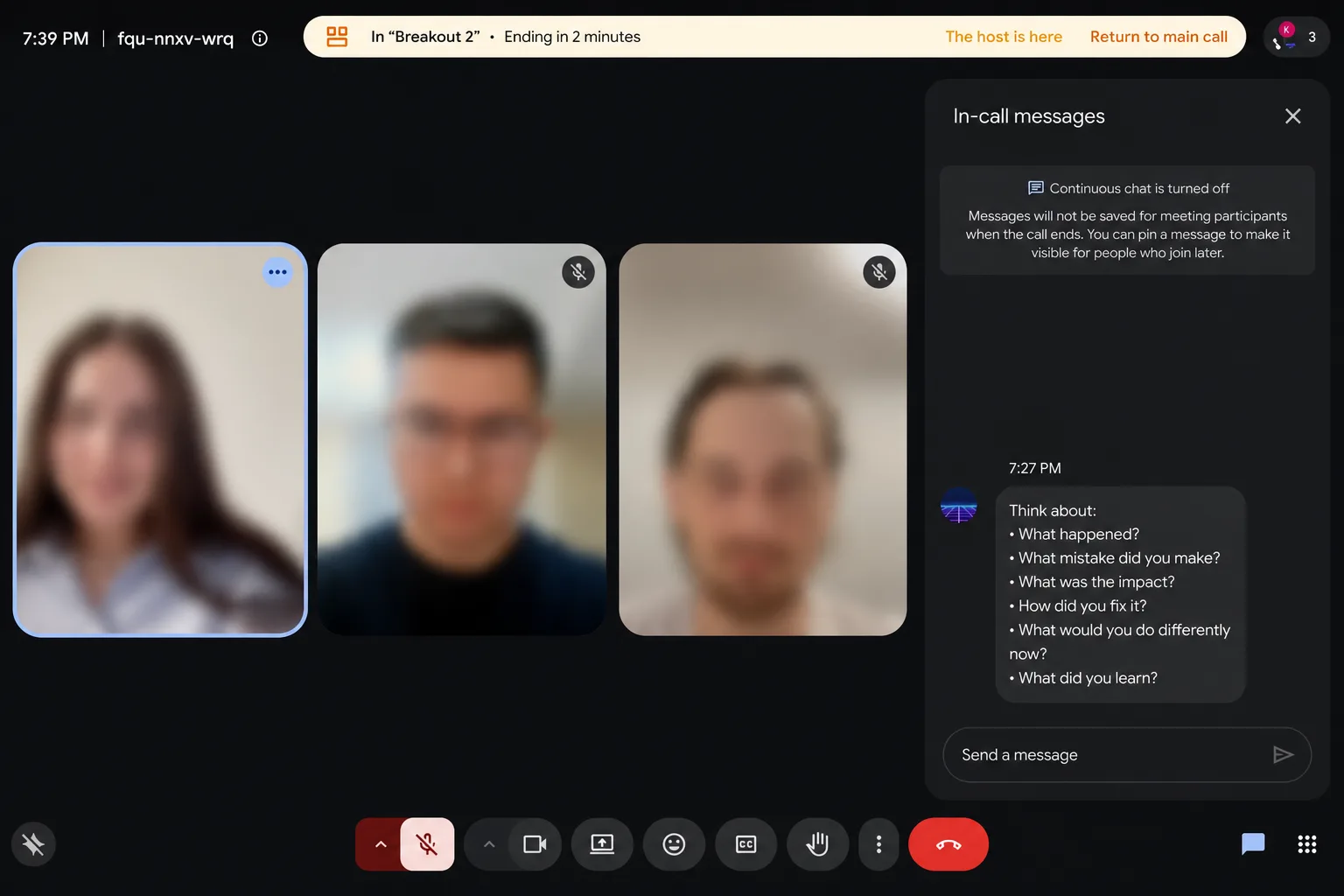This screenshot has height=896, width=1344.
Task: Start presenting your screen
Action: pyautogui.click(x=602, y=844)
